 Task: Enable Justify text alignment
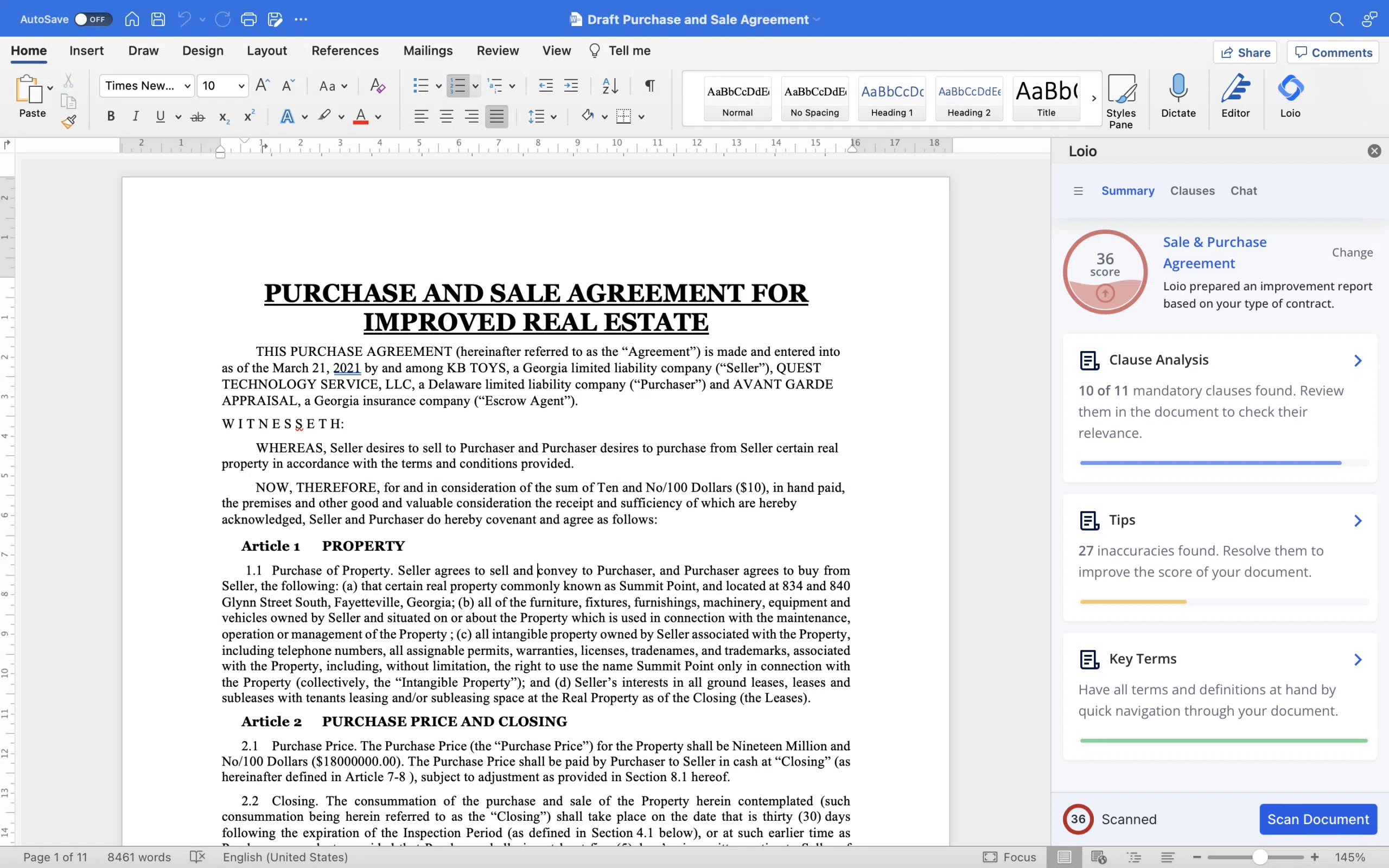[x=496, y=117]
